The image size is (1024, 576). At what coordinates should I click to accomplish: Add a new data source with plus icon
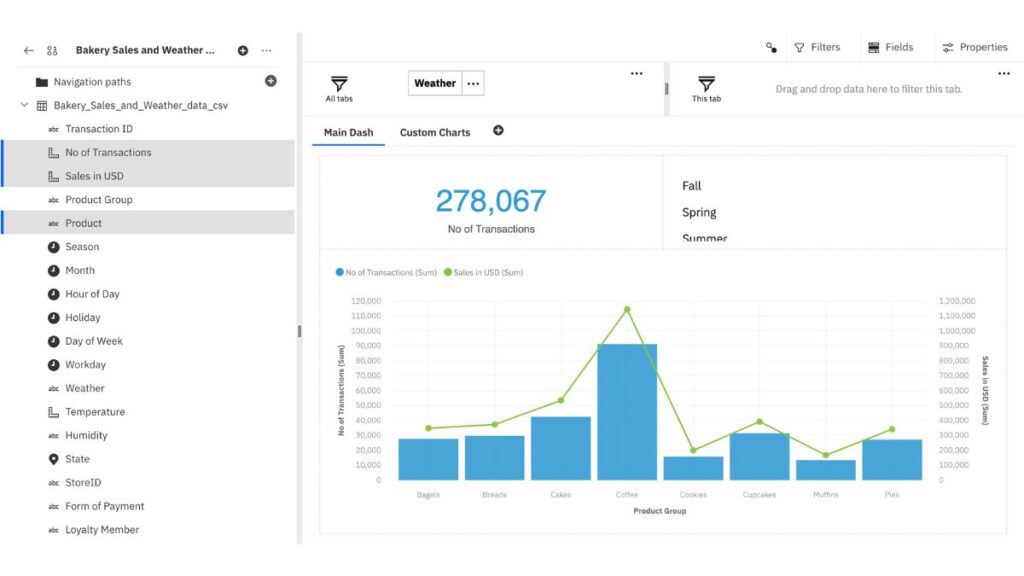pos(243,50)
